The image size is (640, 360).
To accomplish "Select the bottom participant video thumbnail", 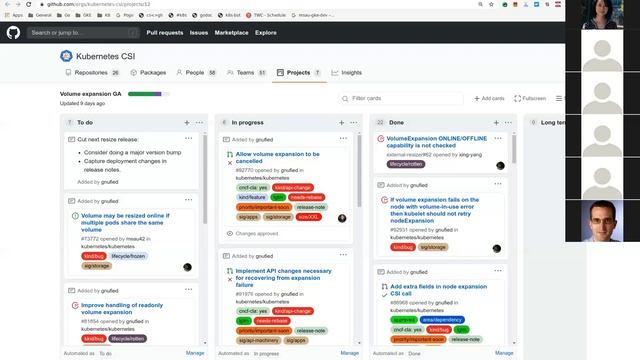I will point(602,221).
